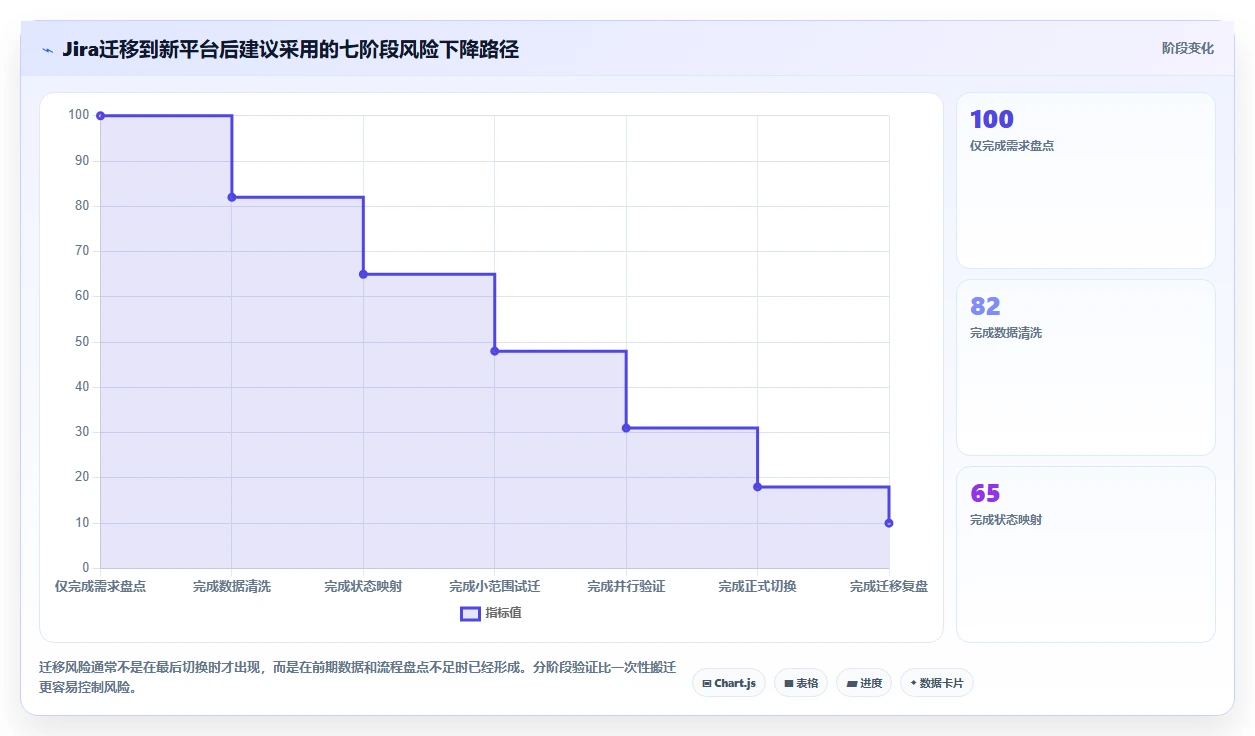Click the data point at value 100
This screenshot has width=1255, height=736.
coord(100,116)
